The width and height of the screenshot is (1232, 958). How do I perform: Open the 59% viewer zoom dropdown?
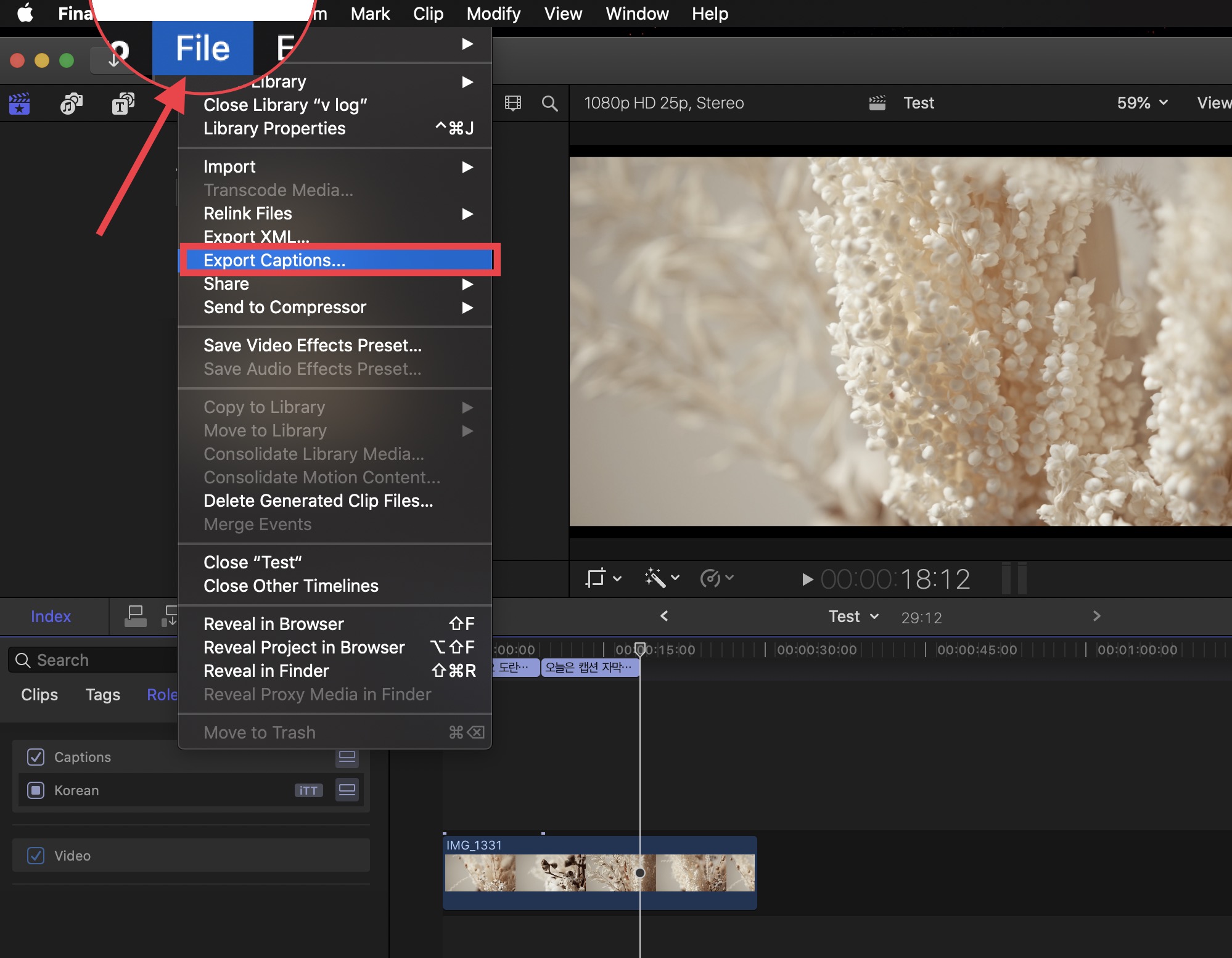coord(1142,103)
